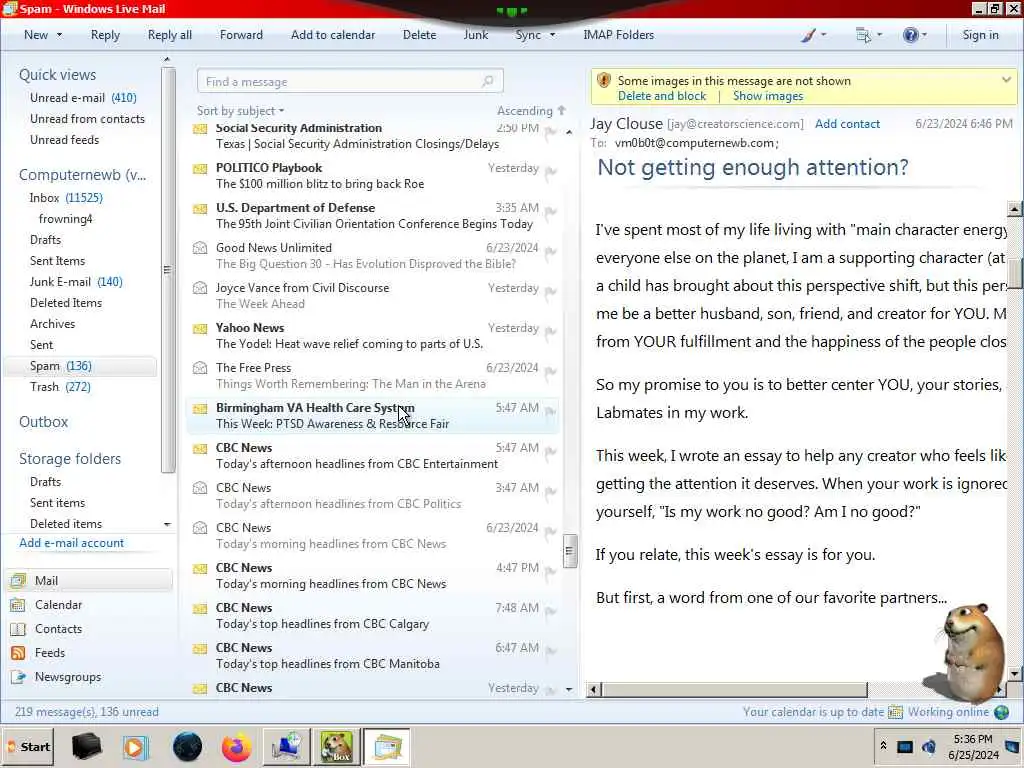Open the blue Help question mark icon
Image resolution: width=1024 pixels, height=768 pixels.
(910, 35)
